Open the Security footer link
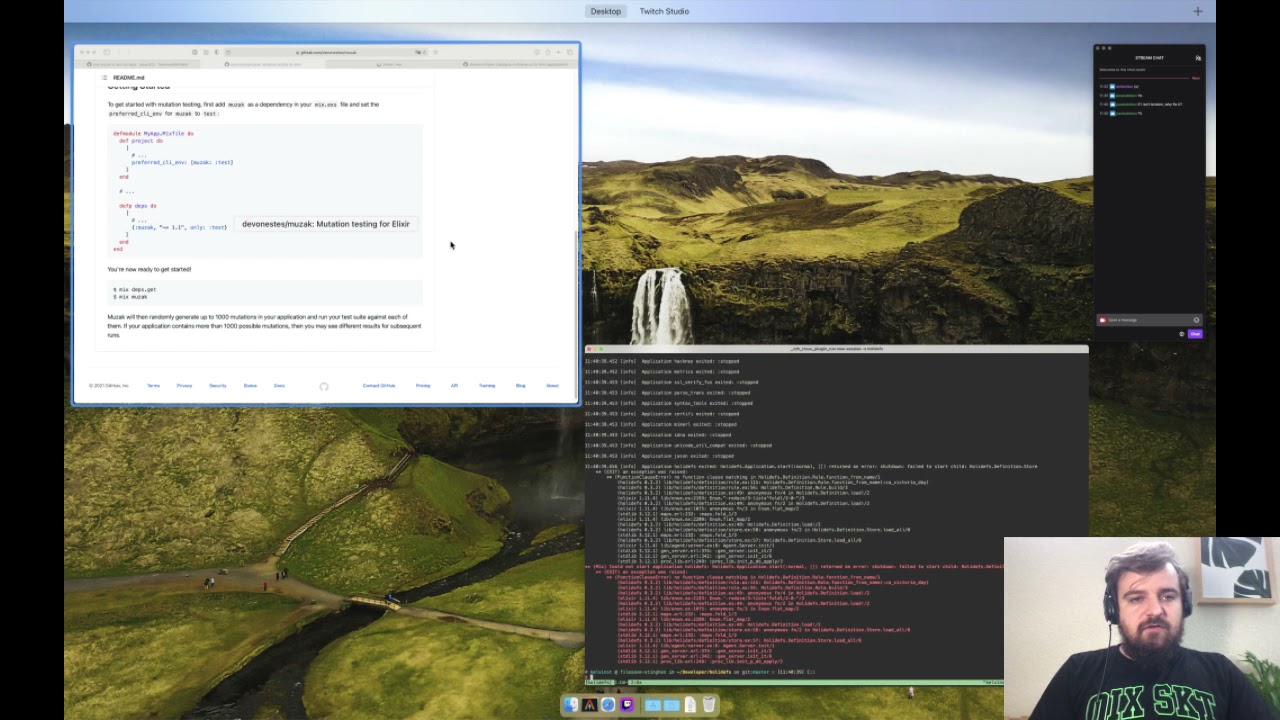Image resolution: width=1280 pixels, height=720 pixels. 217,385
